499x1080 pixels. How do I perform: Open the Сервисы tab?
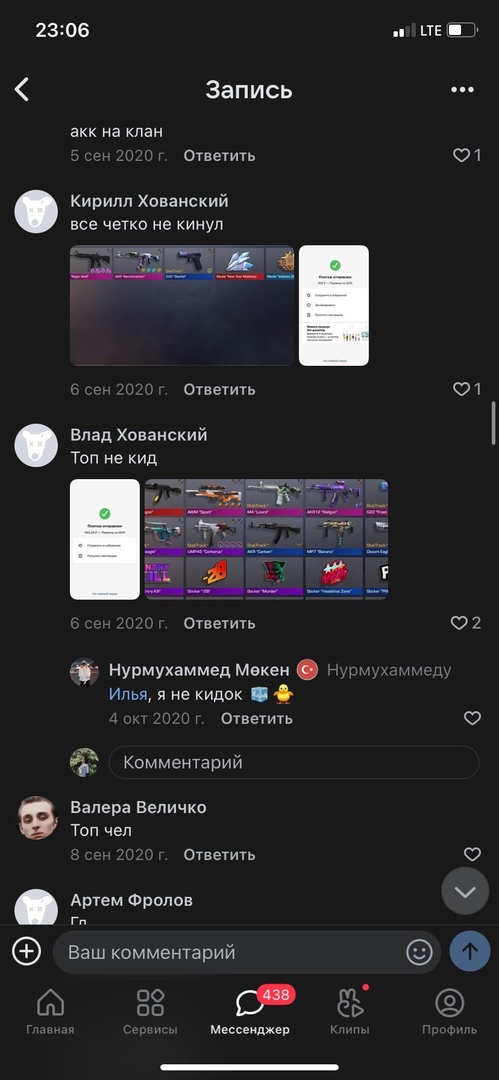[x=150, y=1012]
